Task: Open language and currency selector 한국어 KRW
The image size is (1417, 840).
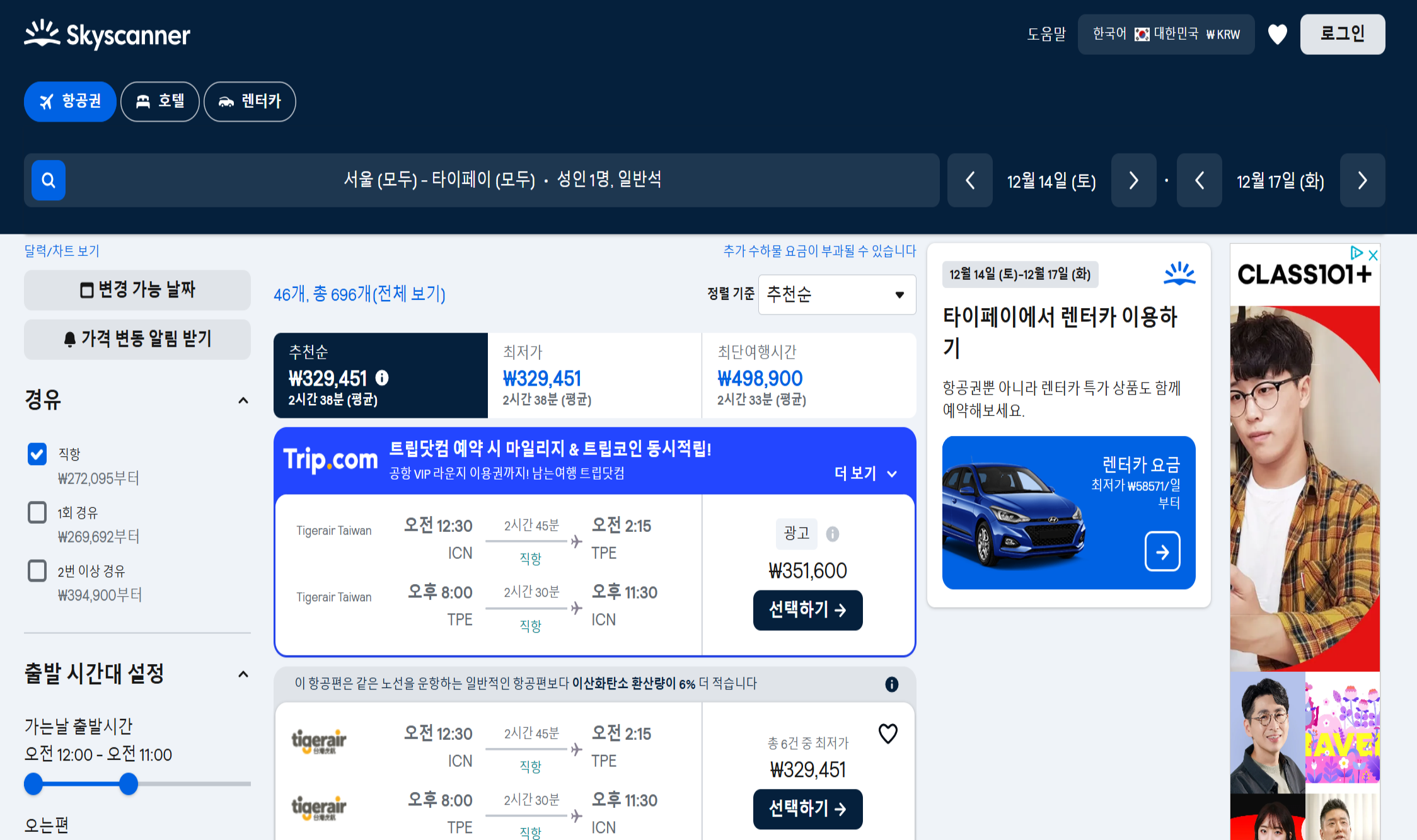Action: [x=1165, y=34]
